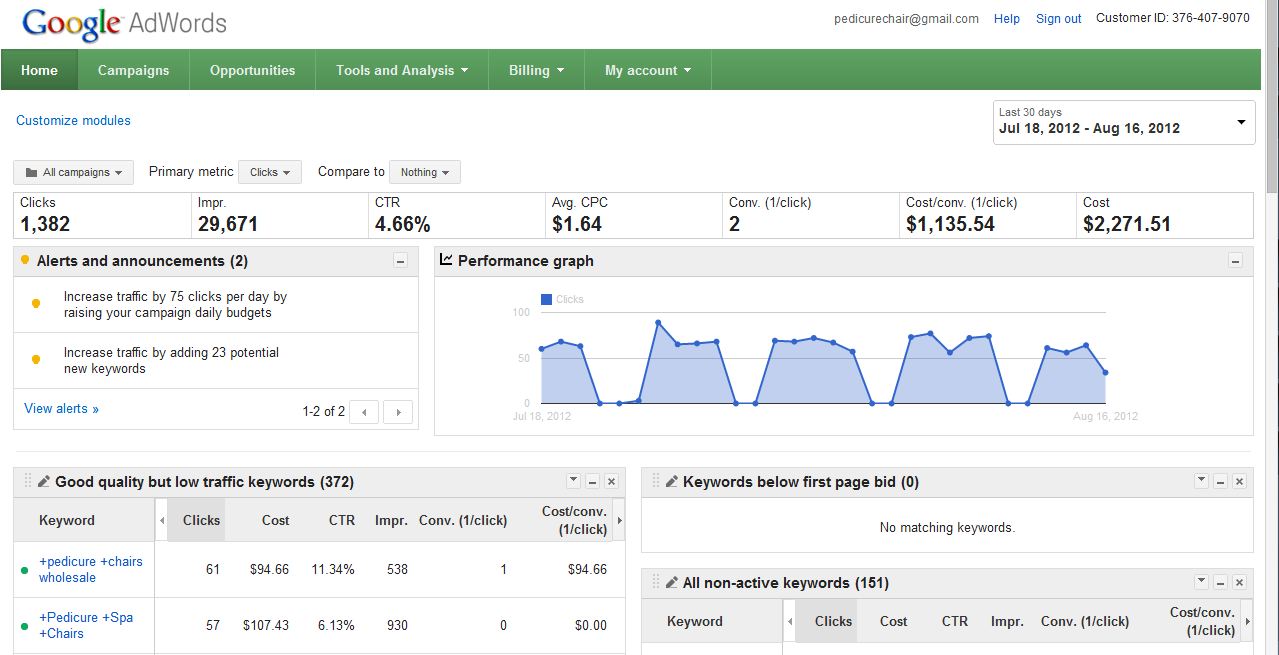Close the Good quality low traffic module
1279x655 pixels.
(611, 481)
